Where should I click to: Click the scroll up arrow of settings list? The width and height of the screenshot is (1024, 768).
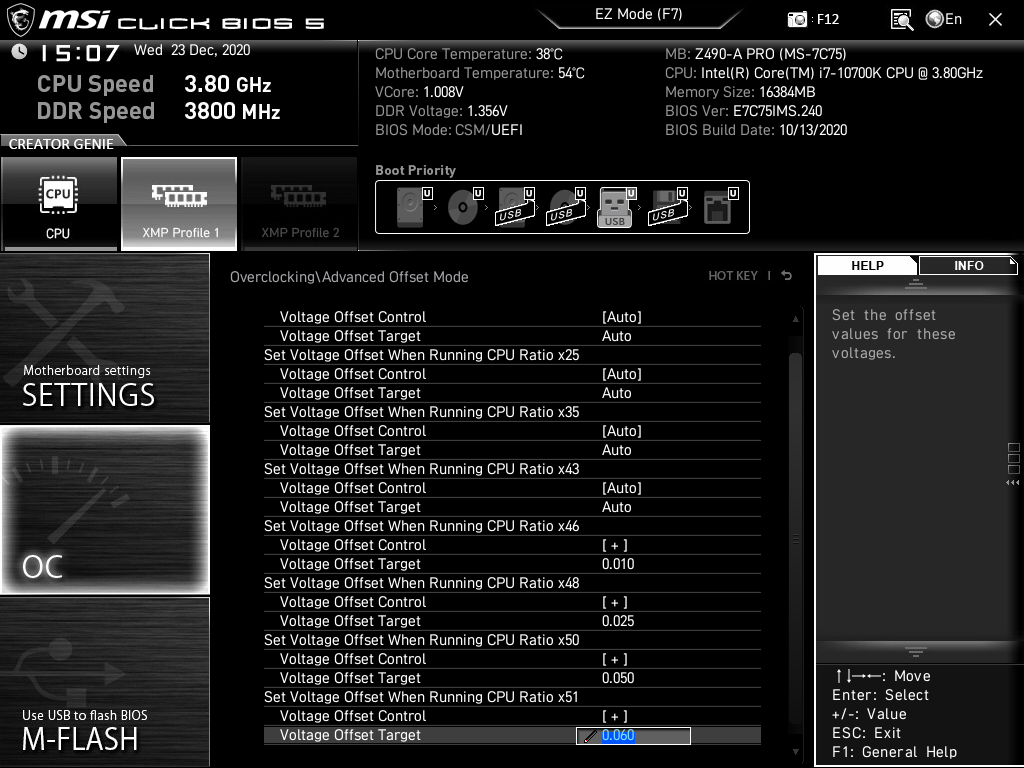coord(795,319)
